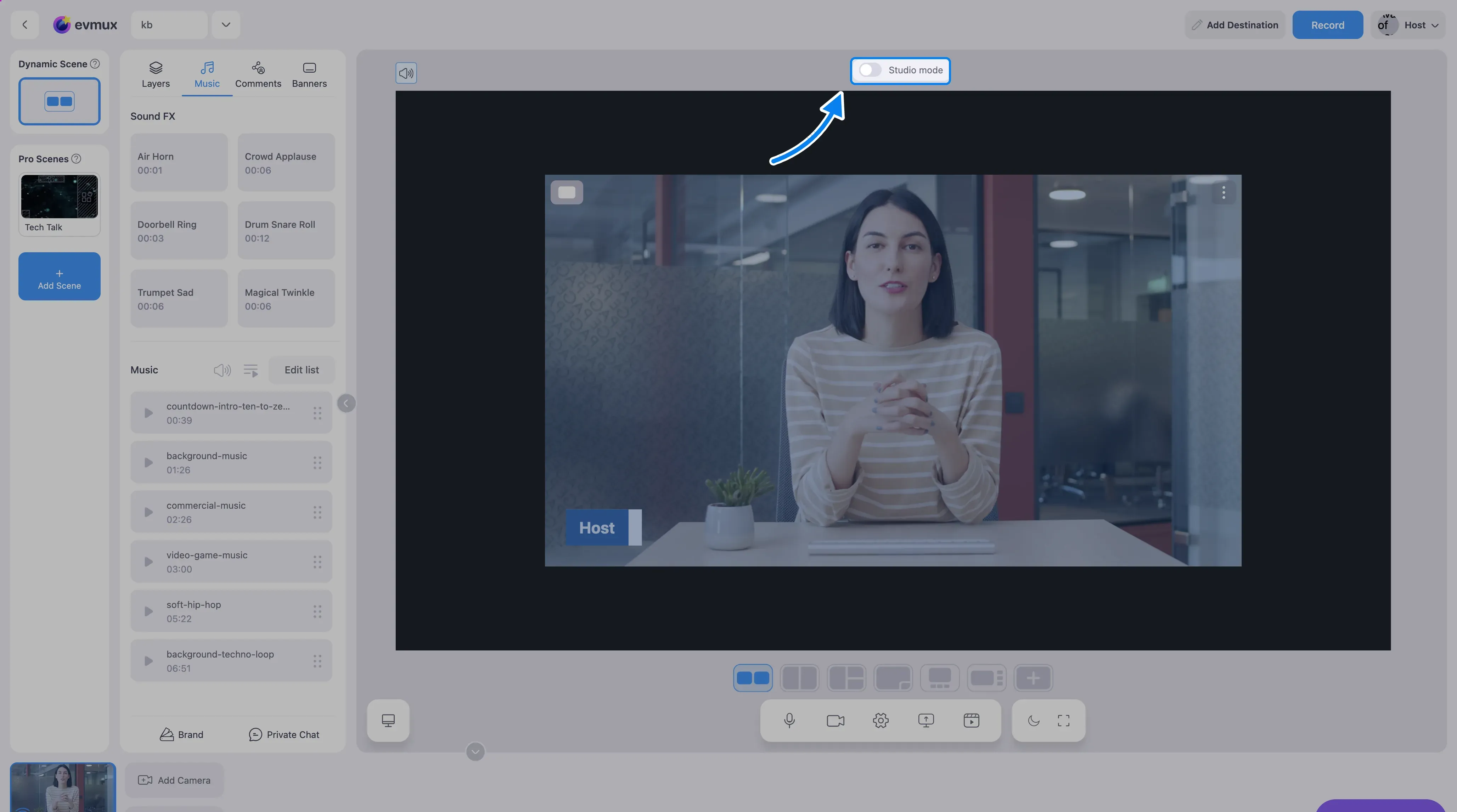Image resolution: width=1457 pixels, height=812 pixels.
Task: Click the Add Camera button
Action: click(174, 780)
